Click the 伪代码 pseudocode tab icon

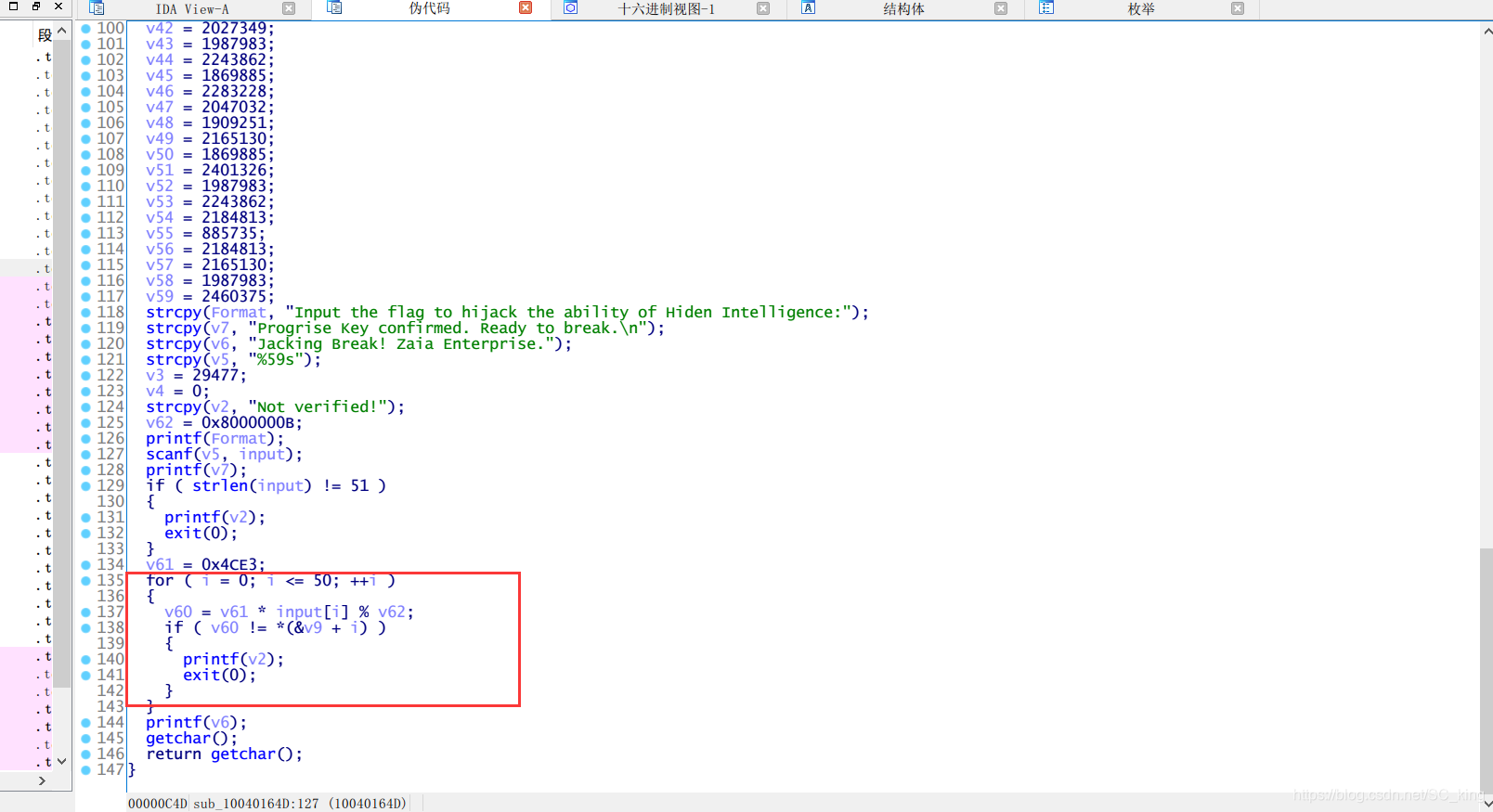[x=334, y=8]
